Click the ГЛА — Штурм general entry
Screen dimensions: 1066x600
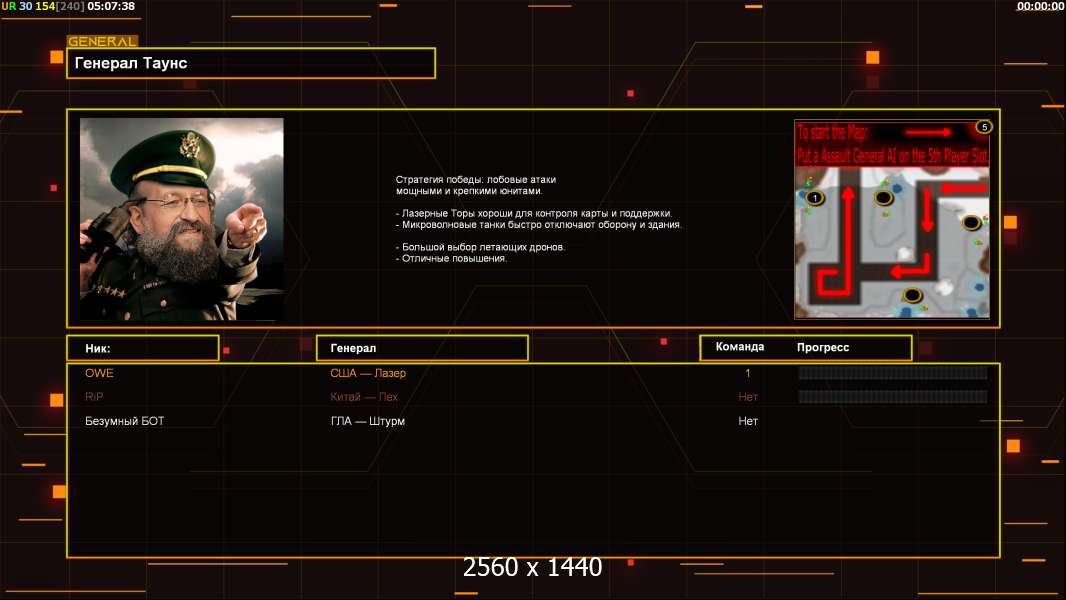click(368, 421)
